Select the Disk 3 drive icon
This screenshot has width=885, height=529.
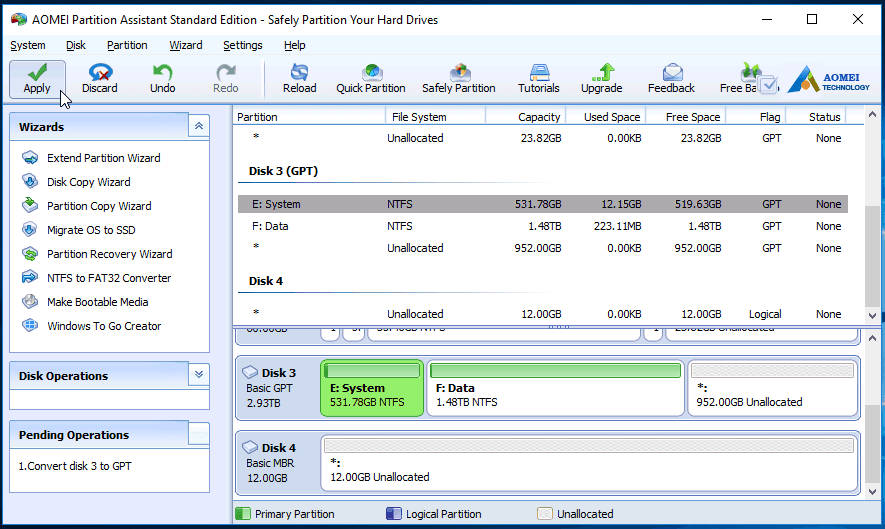pyautogui.click(x=250, y=372)
